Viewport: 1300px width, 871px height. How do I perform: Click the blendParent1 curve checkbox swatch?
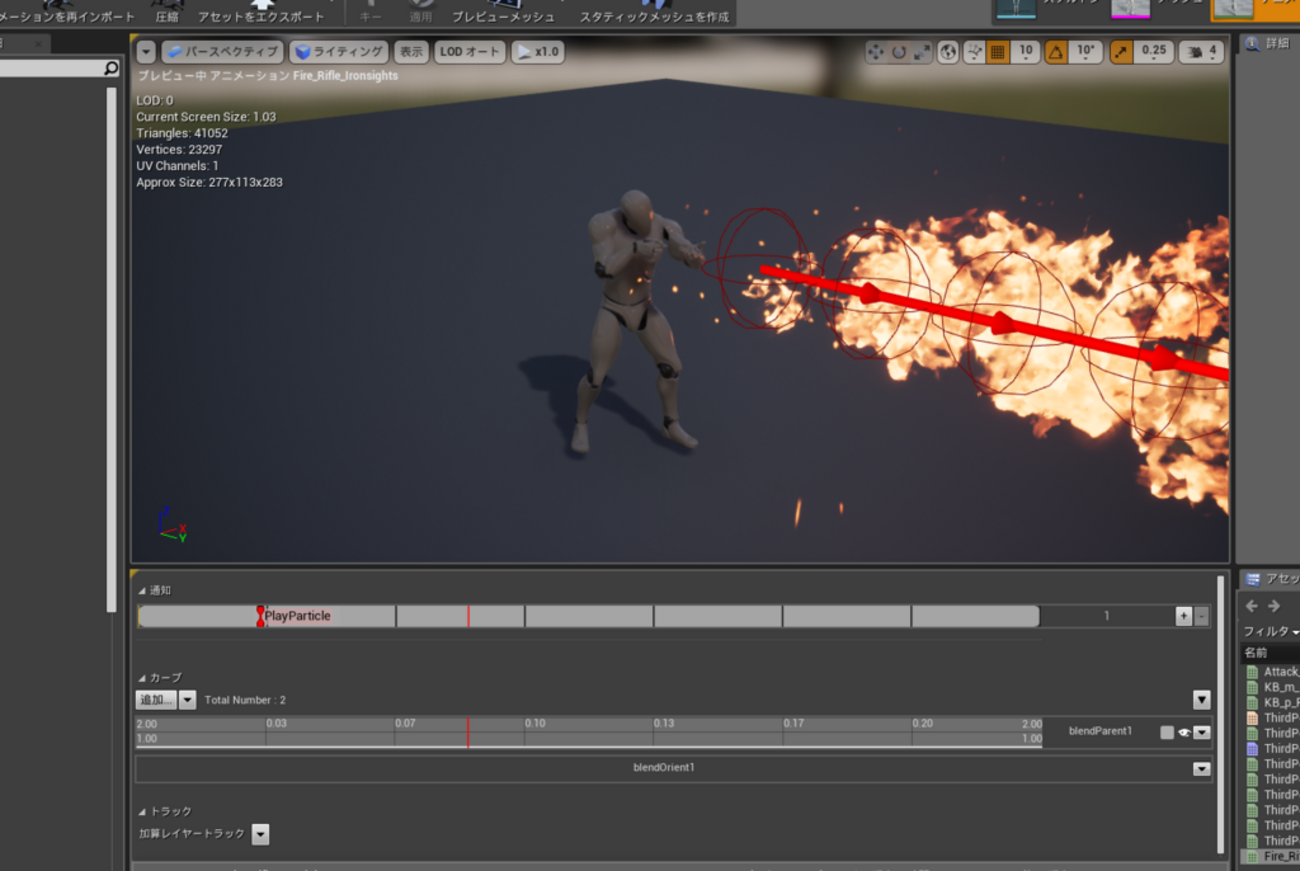1166,732
